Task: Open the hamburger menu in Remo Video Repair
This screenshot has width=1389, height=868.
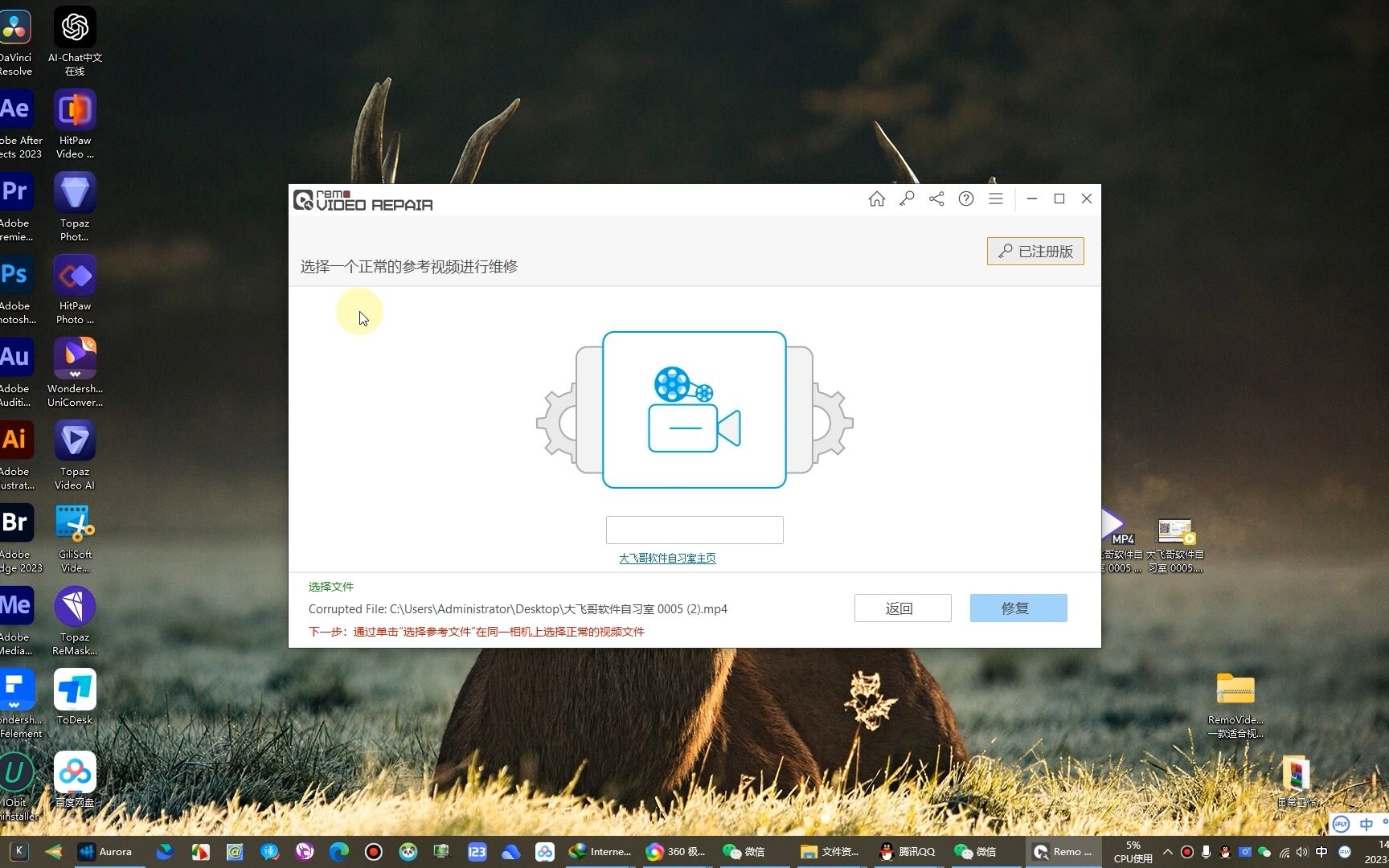Action: pos(995,199)
